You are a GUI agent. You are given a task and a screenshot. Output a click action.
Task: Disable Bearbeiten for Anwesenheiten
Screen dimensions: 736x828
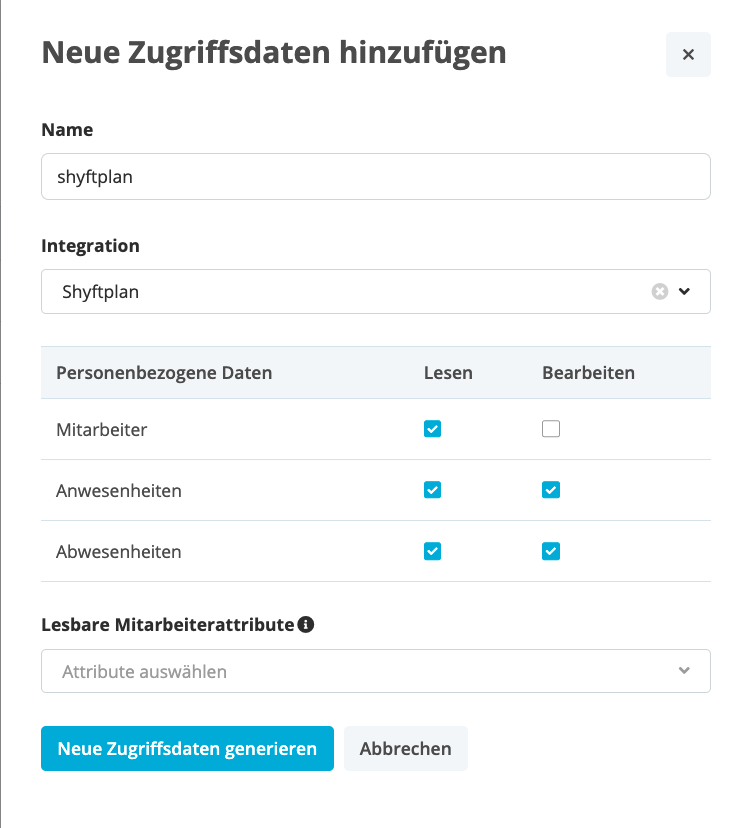point(551,490)
